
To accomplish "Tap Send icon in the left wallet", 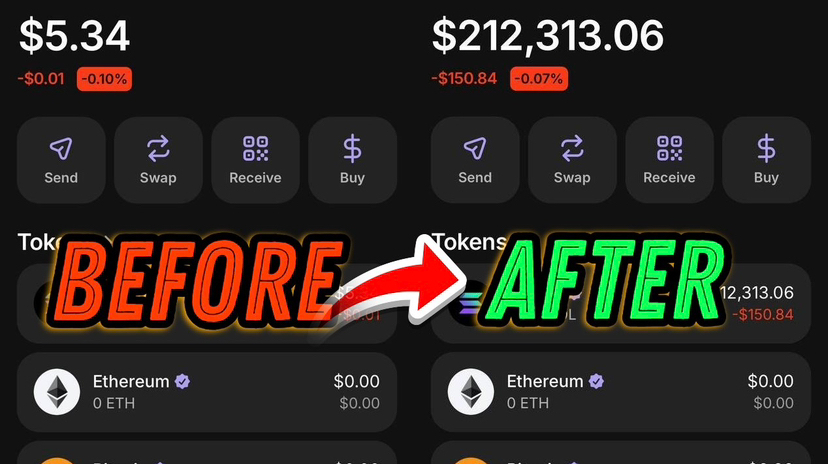I will tap(61, 149).
